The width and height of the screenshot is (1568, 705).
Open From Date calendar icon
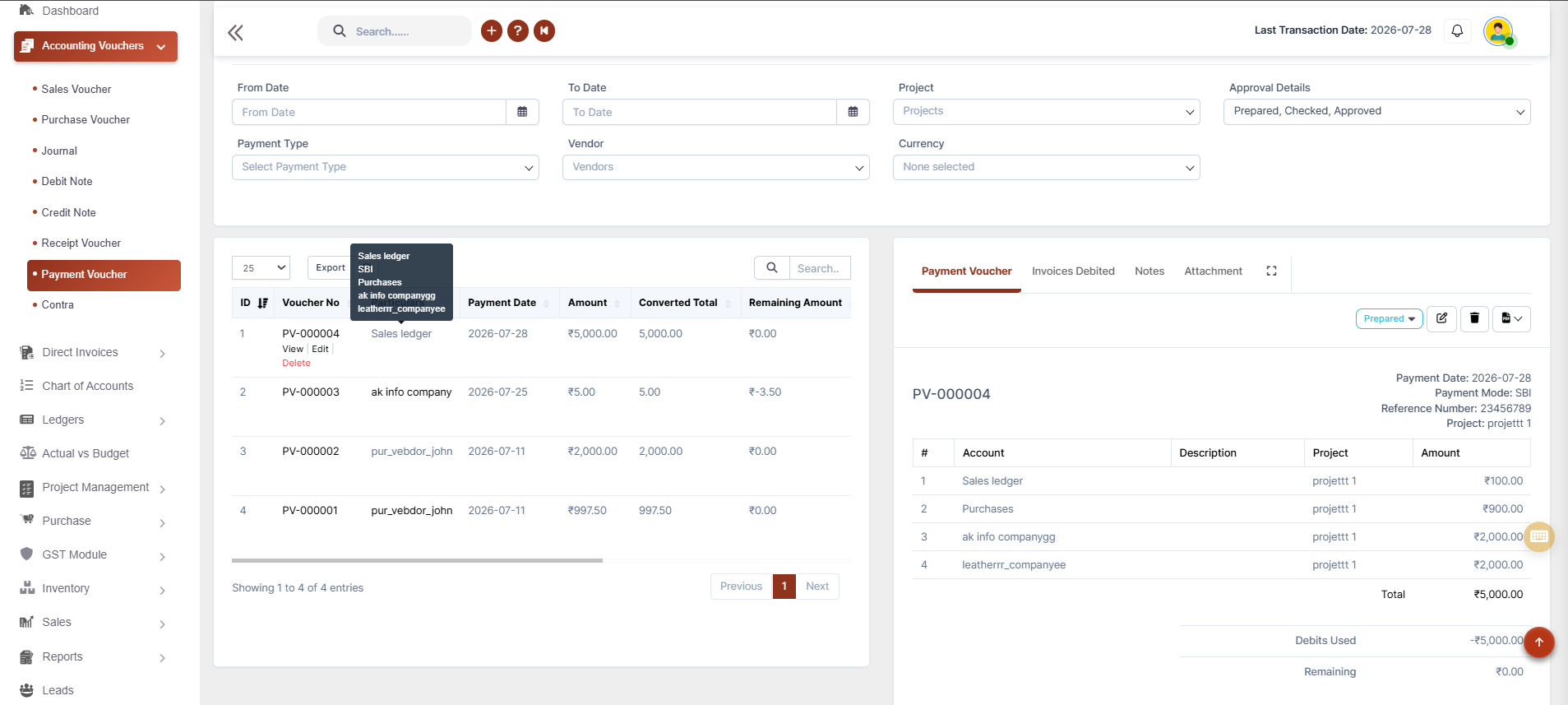coord(522,112)
